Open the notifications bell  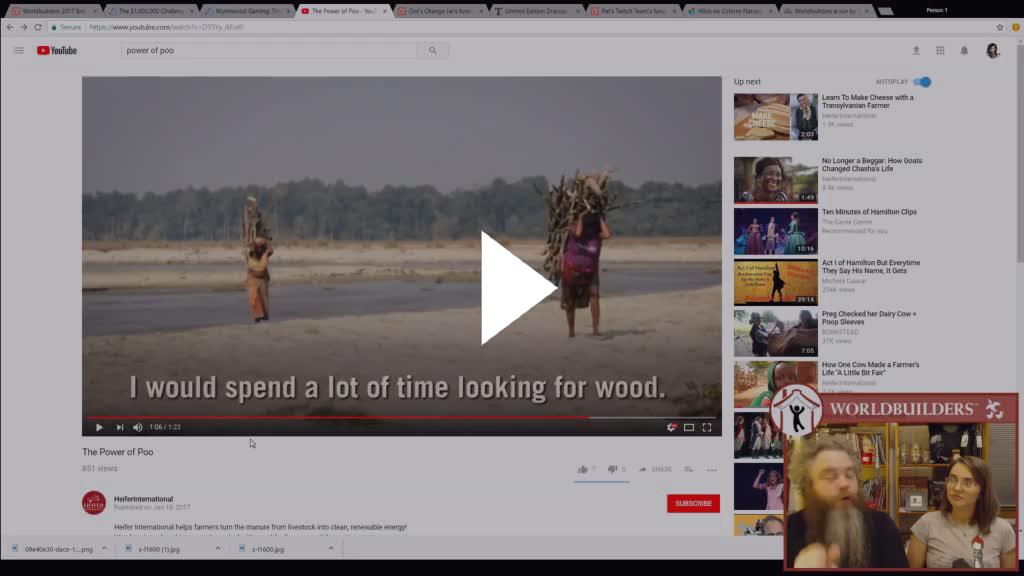964,50
